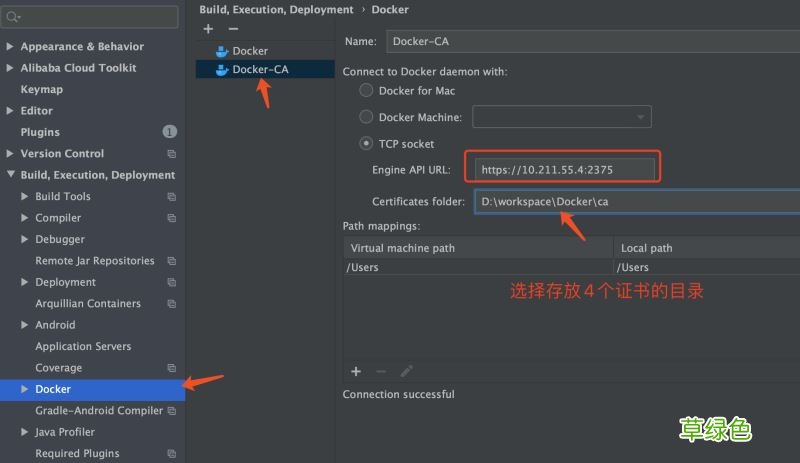Open Remote Jar Repositories settings
The height and width of the screenshot is (463, 800).
pos(94,261)
